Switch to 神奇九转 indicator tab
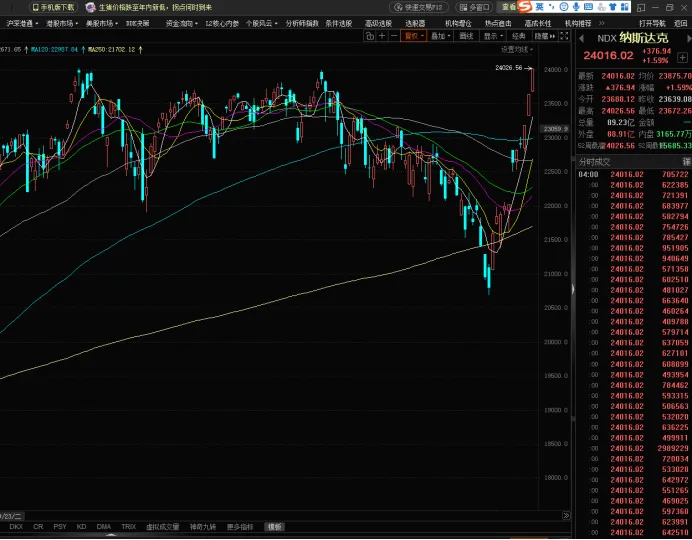 pyautogui.click(x=203, y=527)
